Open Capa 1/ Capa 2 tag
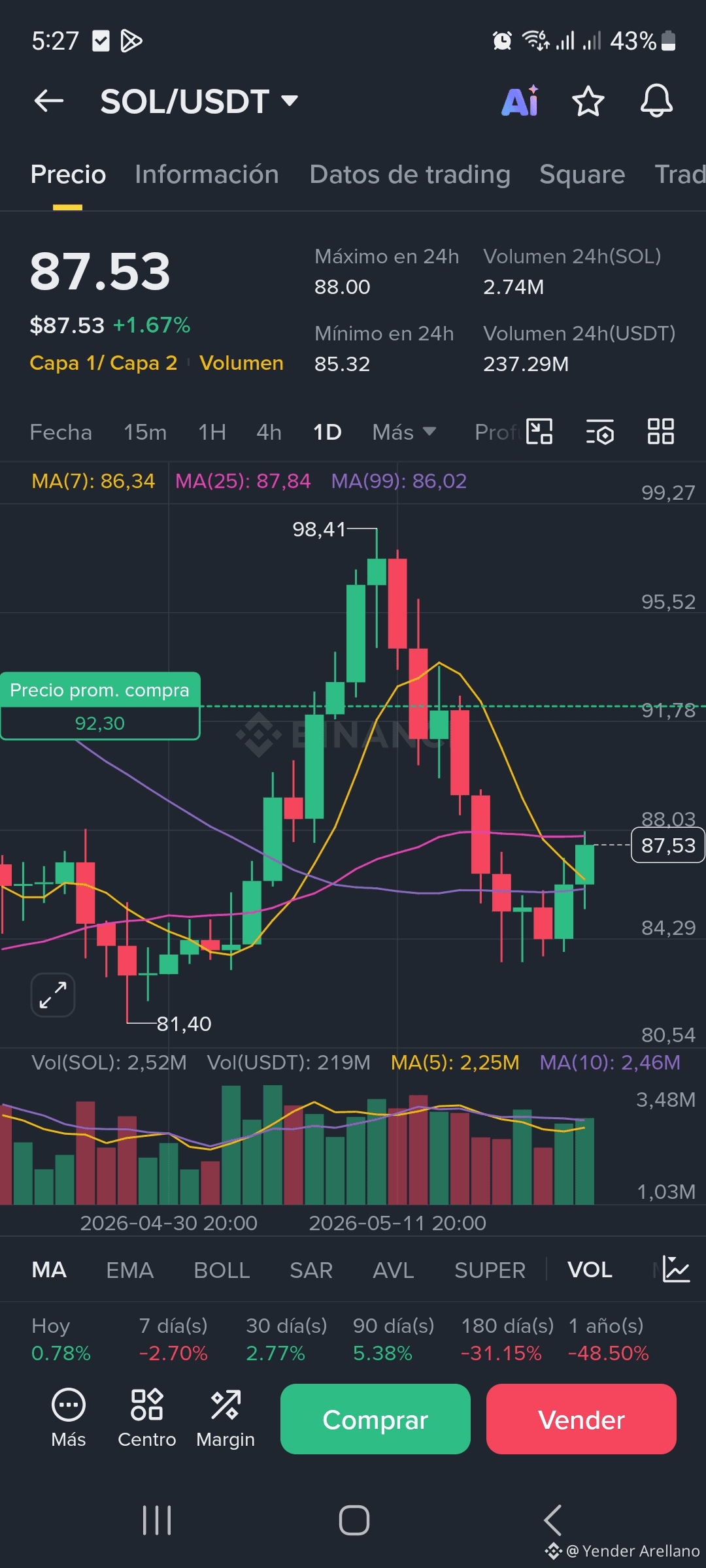The image size is (706, 1568). coord(103,363)
